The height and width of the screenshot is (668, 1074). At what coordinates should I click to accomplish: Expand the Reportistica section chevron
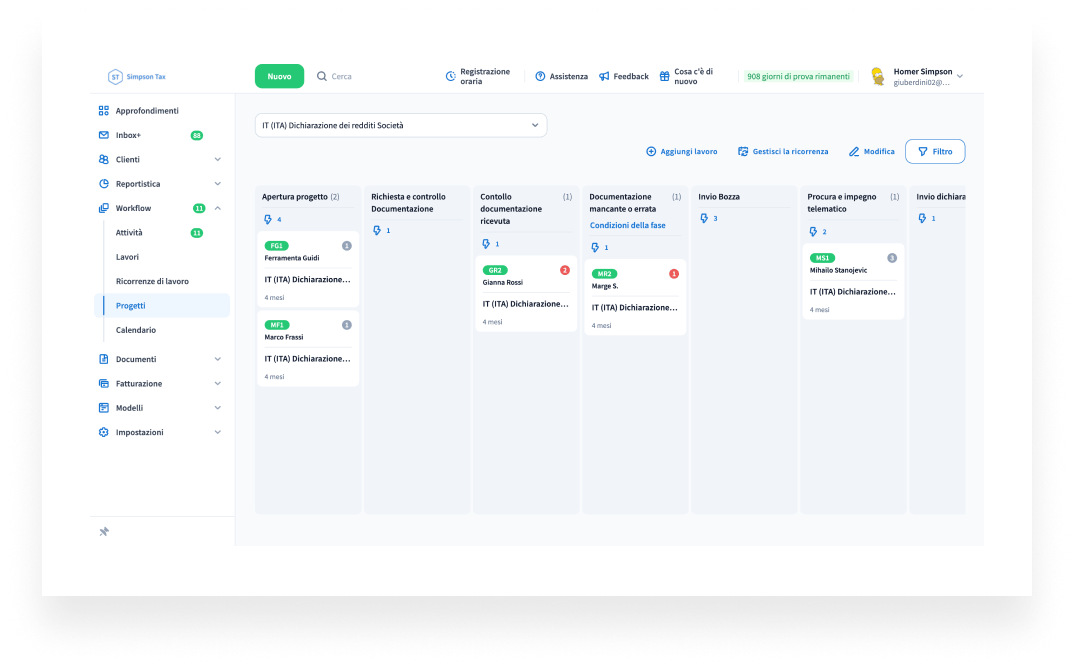point(218,184)
